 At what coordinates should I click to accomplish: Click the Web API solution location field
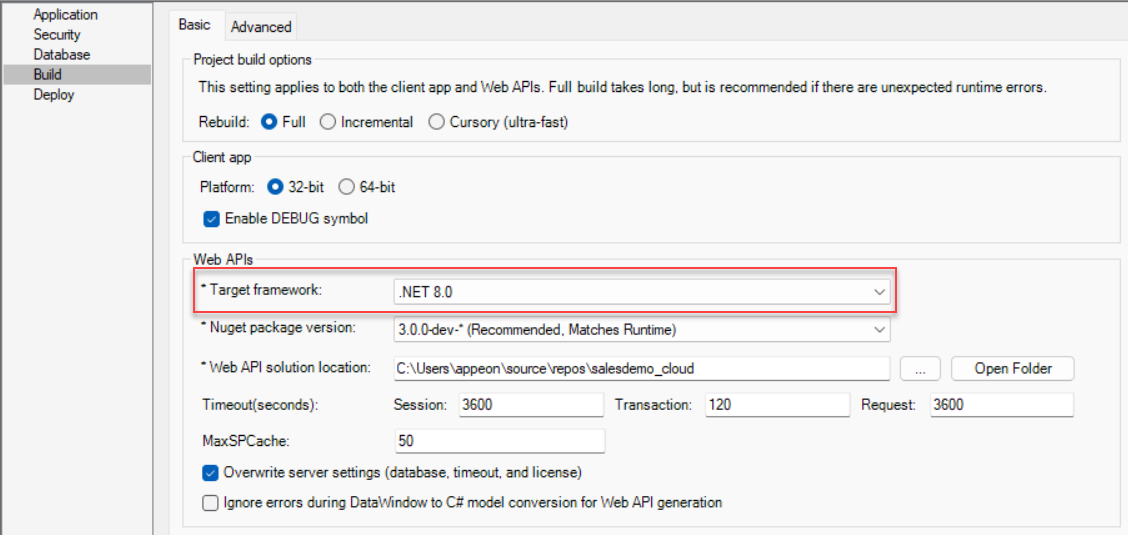[x=640, y=368]
